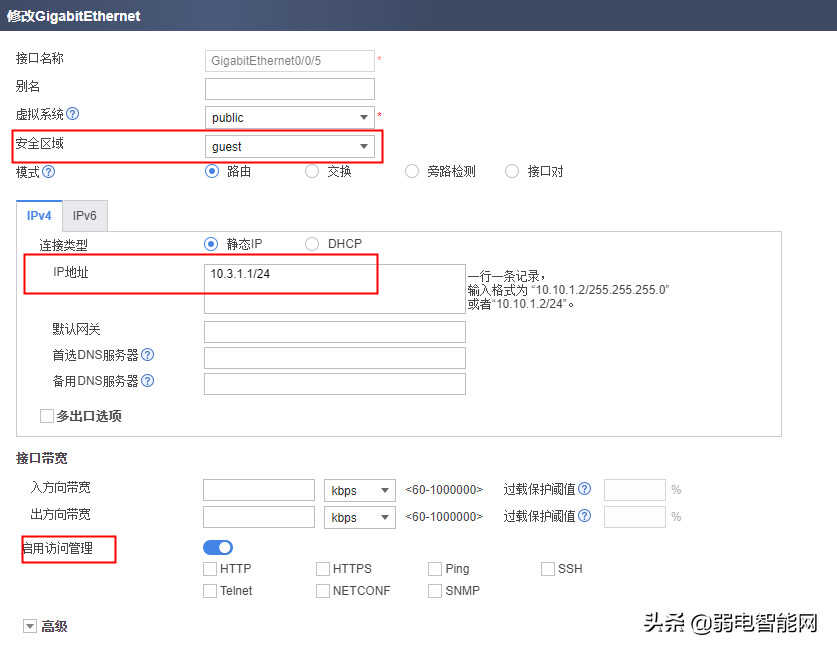Open inbound bandwidth kbps unit dropdown
This screenshot has height=652, width=837.
coord(359,490)
